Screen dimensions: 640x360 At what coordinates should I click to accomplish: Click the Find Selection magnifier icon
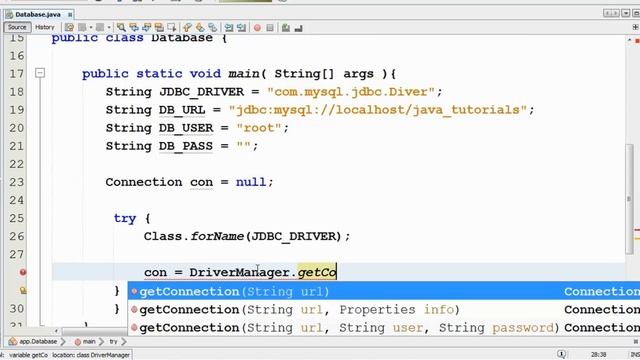pyautogui.click(x=121, y=28)
